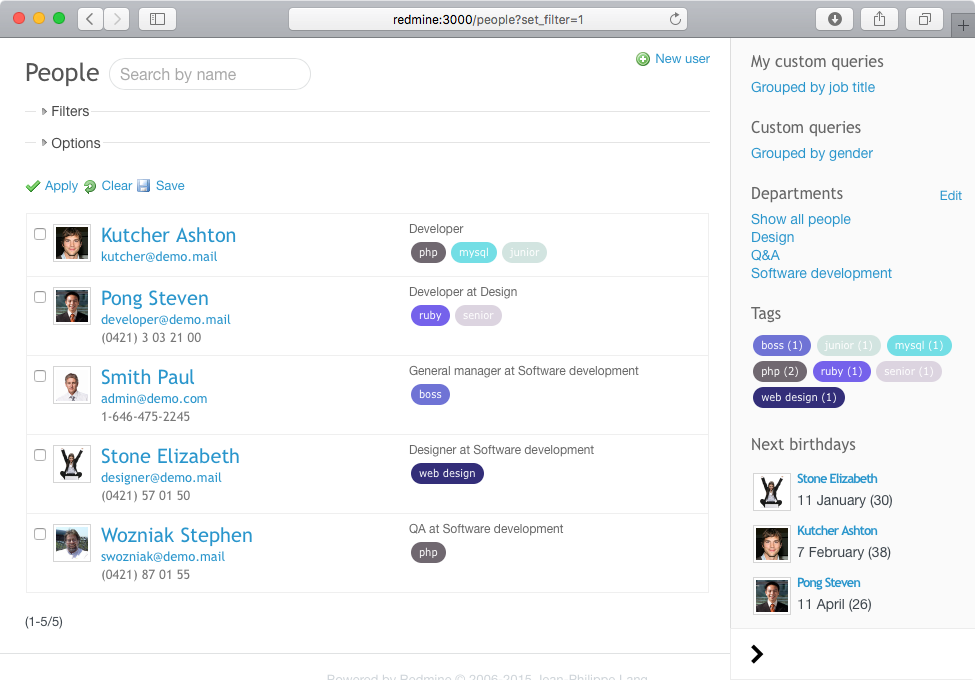Expand the Filters section
The image size is (975, 680).
(44, 111)
